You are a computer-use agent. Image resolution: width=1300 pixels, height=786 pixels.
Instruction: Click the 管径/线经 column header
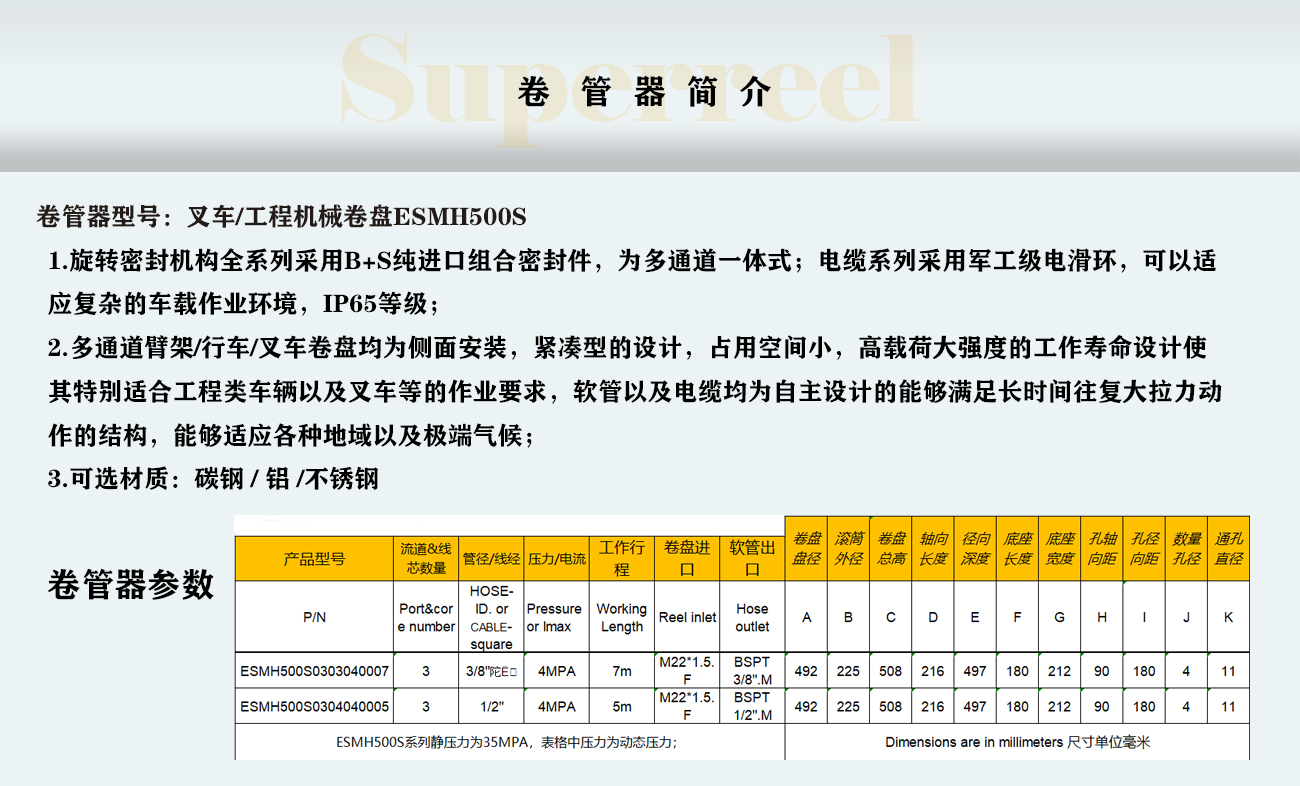pos(491,559)
